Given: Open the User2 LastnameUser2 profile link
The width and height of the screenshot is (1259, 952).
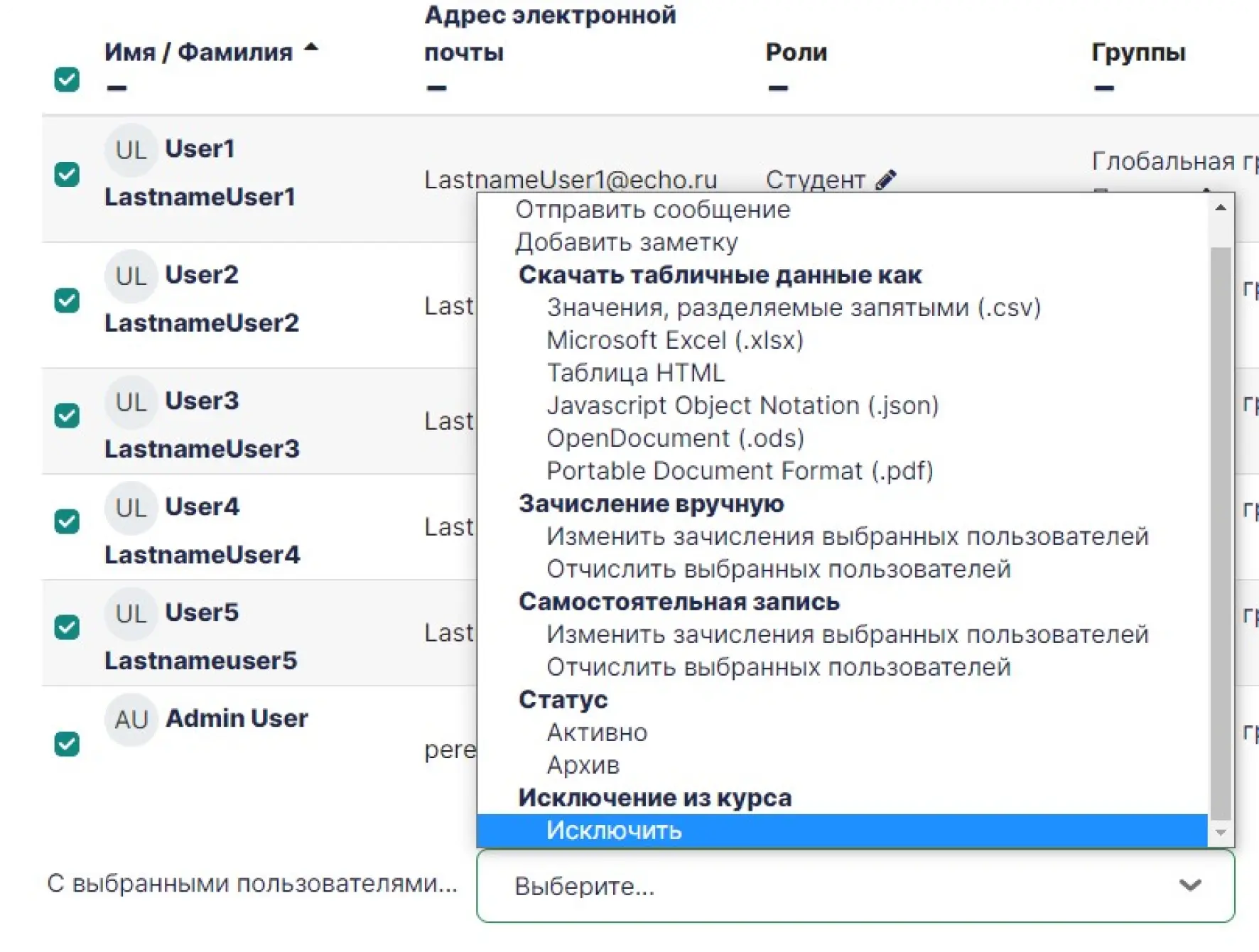Looking at the screenshot, I should [x=201, y=298].
